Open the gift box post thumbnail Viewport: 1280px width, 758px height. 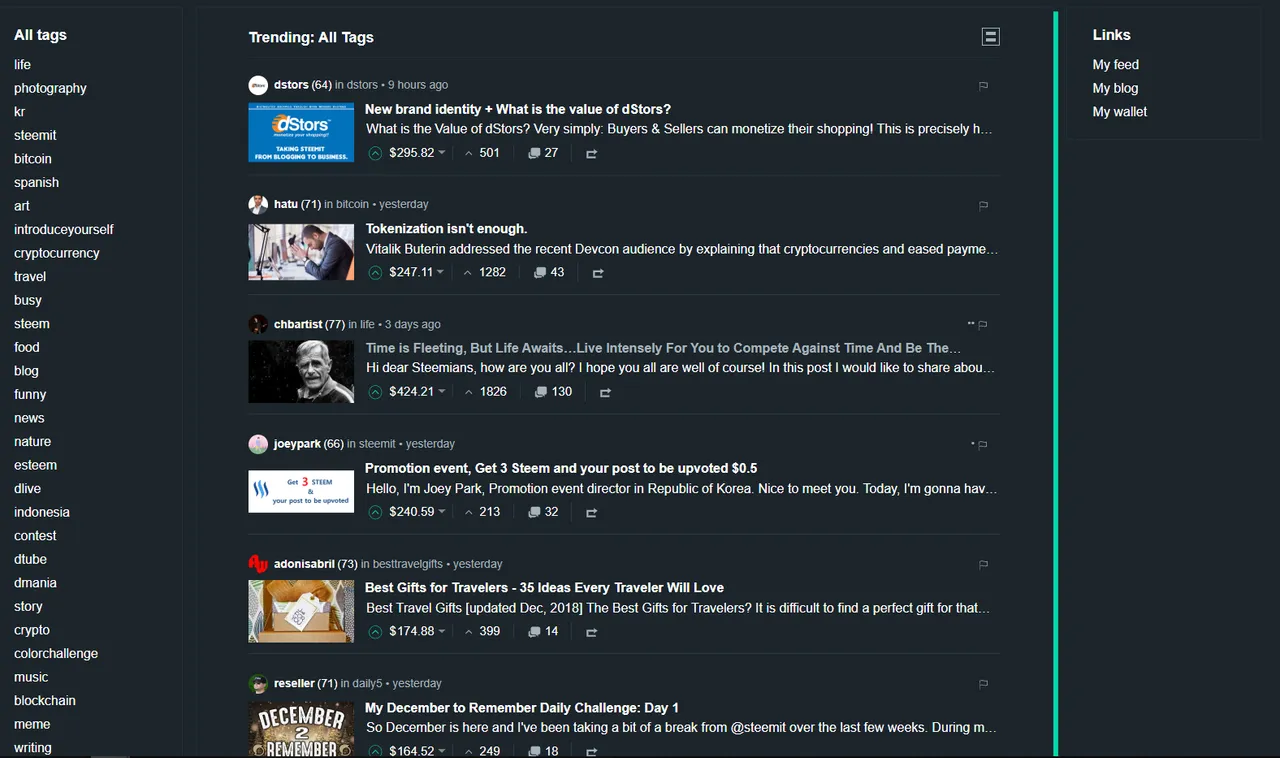click(x=301, y=611)
